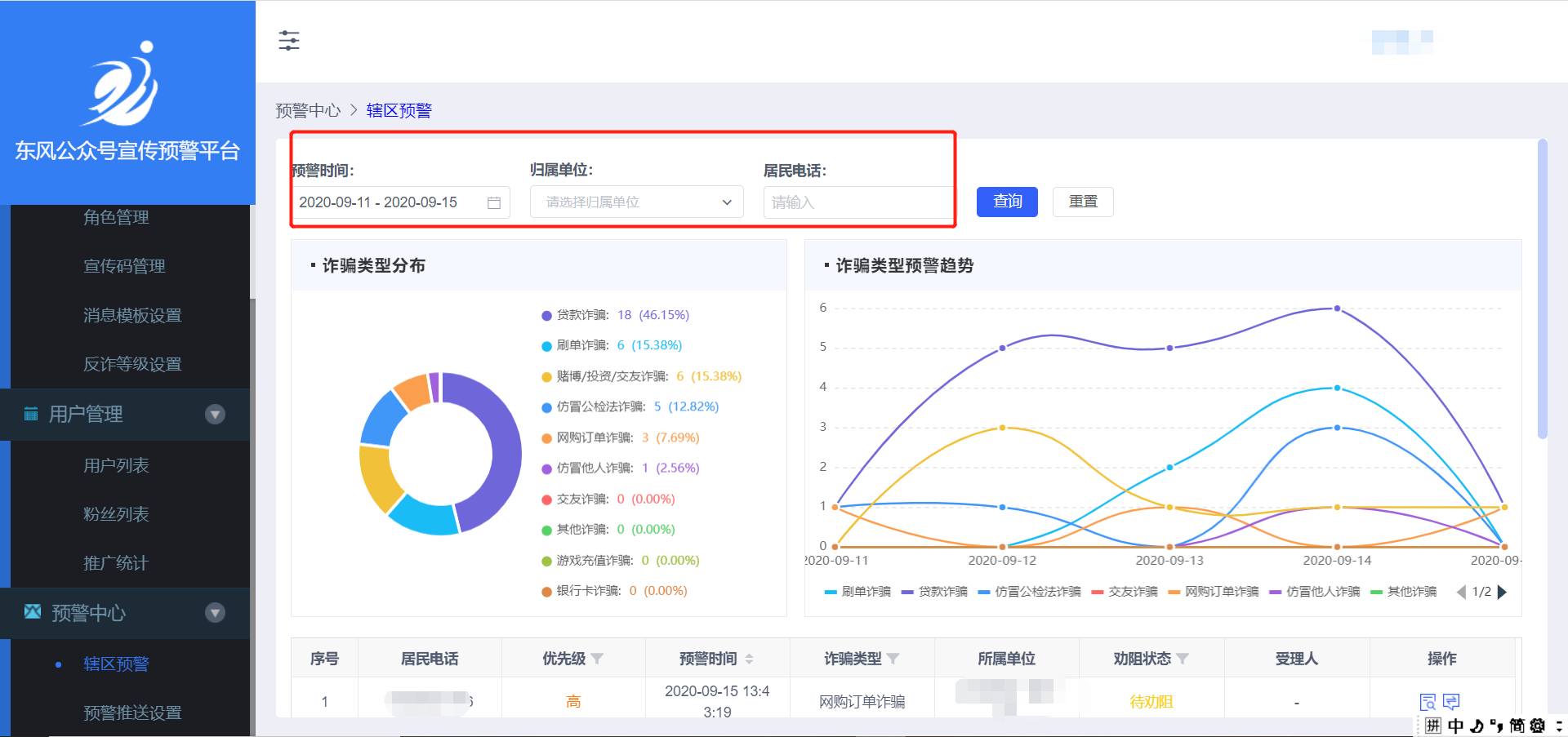Screen dimensions: 1568x737
Task: Switch IME 简 simplified/traditional setting
Action: [x=1517, y=726]
